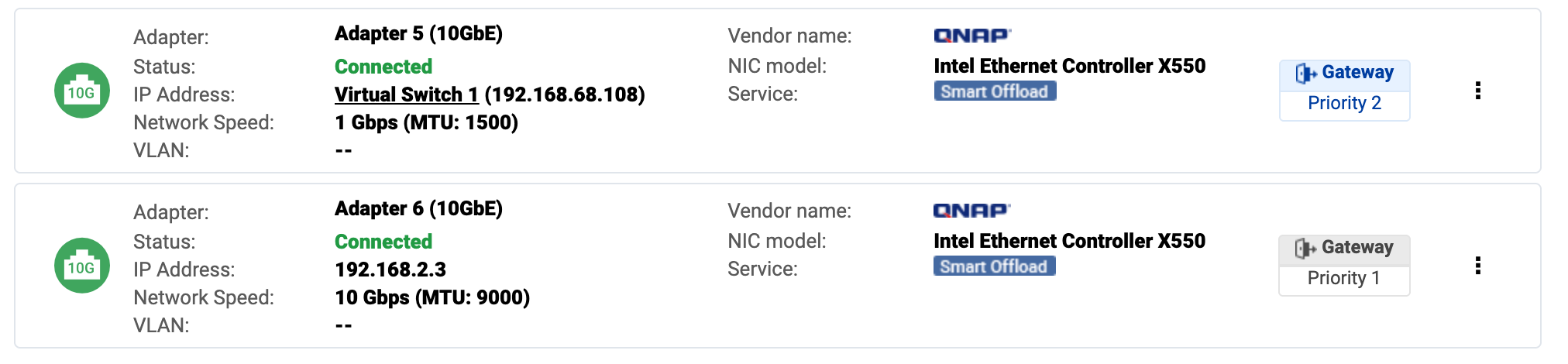Click the blue Gateway Priority 2 badge

(1344, 90)
